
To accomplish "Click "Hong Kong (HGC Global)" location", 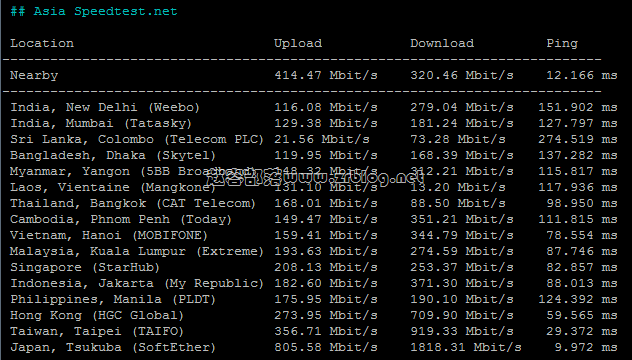I will tap(97, 315).
